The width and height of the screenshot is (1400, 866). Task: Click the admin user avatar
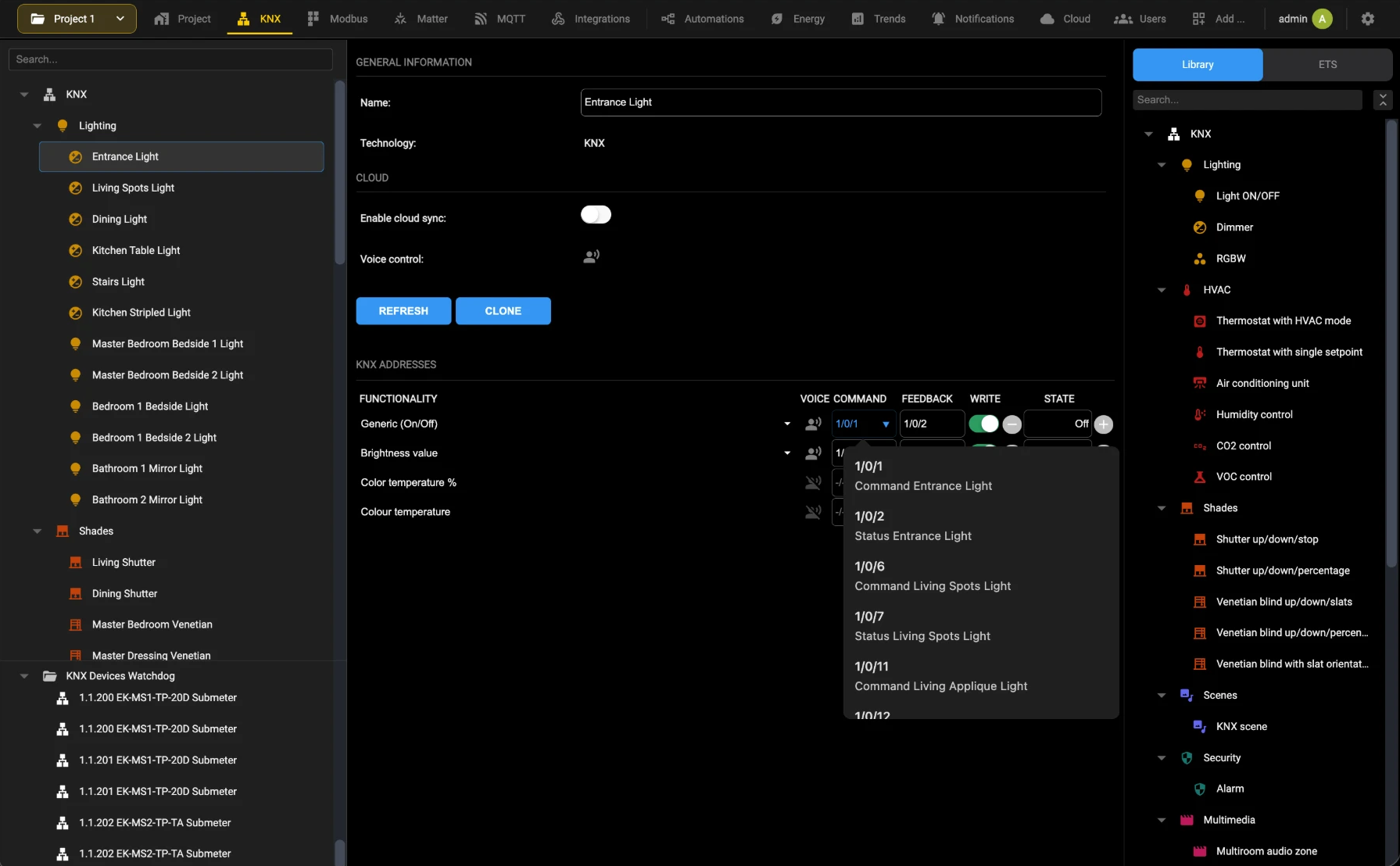click(x=1322, y=19)
